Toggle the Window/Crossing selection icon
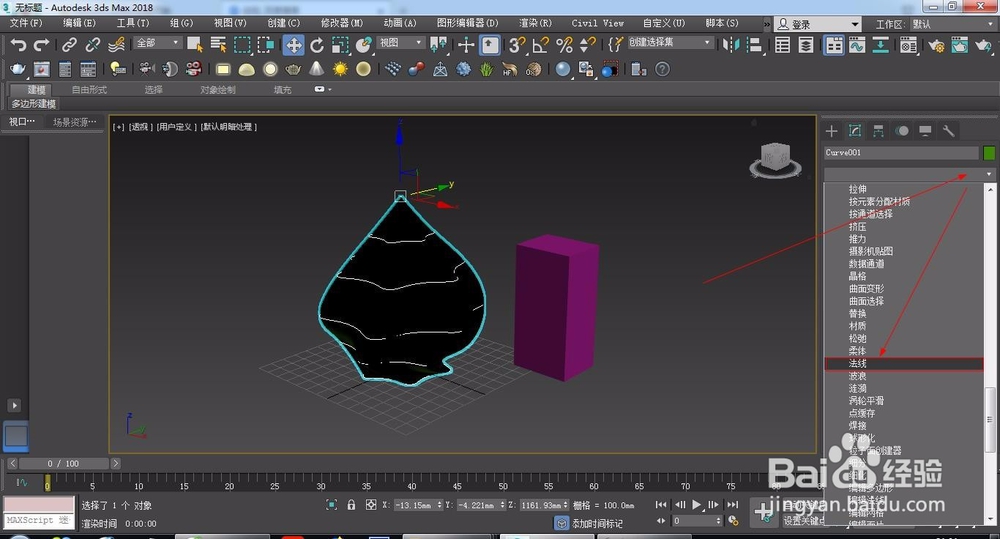Viewport: 1000px width, 539px height. tap(266, 45)
